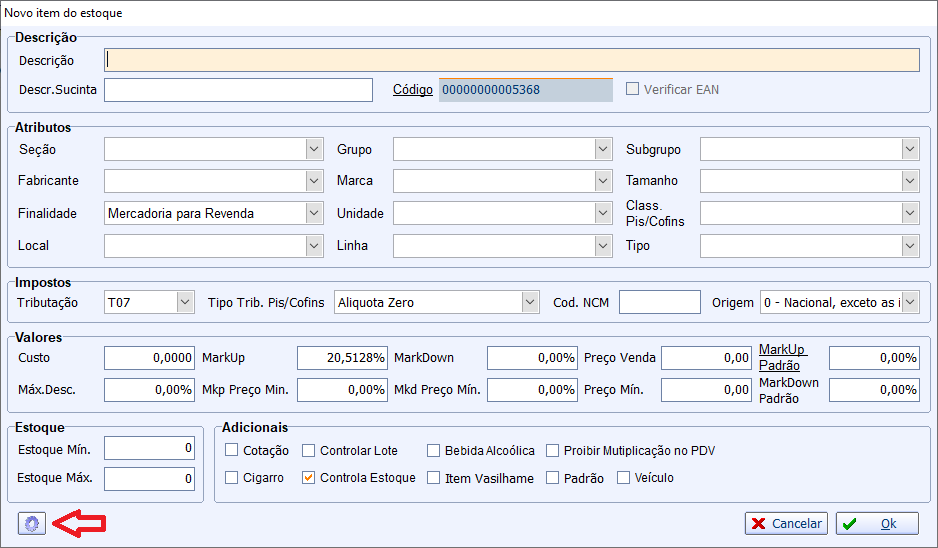Check the Cigarro option

232,478
